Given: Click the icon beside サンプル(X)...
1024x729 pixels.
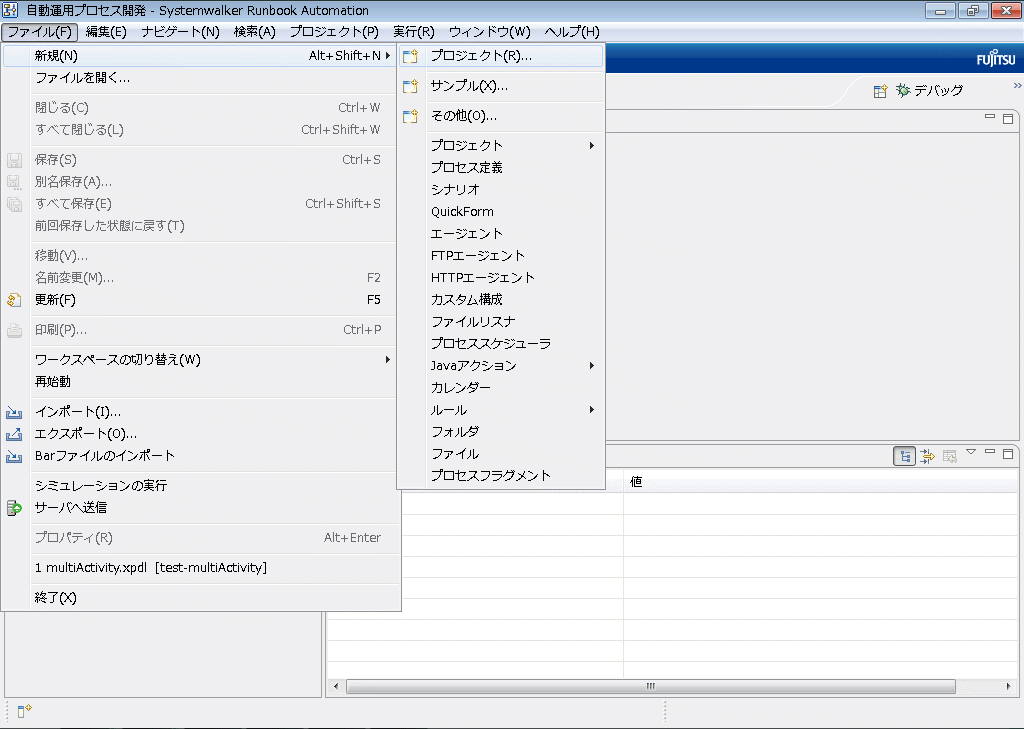Looking at the screenshot, I should pyautogui.click(x=410, y=86).
